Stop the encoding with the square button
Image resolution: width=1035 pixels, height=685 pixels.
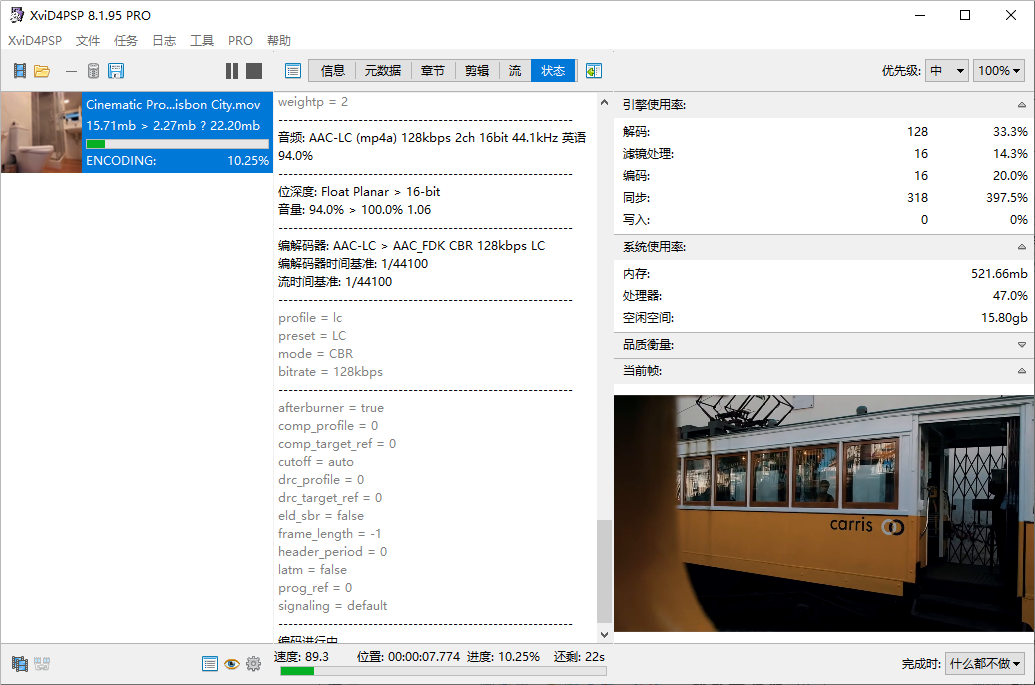[254, 71]
